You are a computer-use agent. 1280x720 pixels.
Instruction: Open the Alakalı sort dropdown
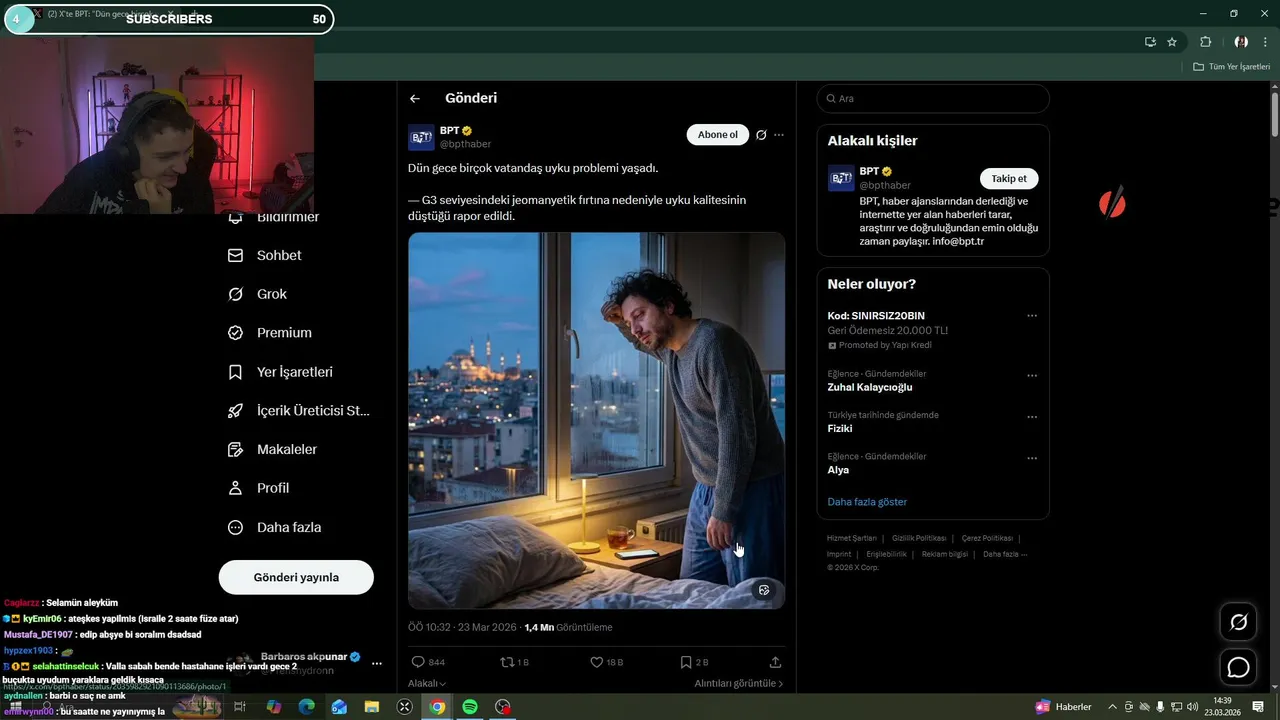click(x=427, y=683)
